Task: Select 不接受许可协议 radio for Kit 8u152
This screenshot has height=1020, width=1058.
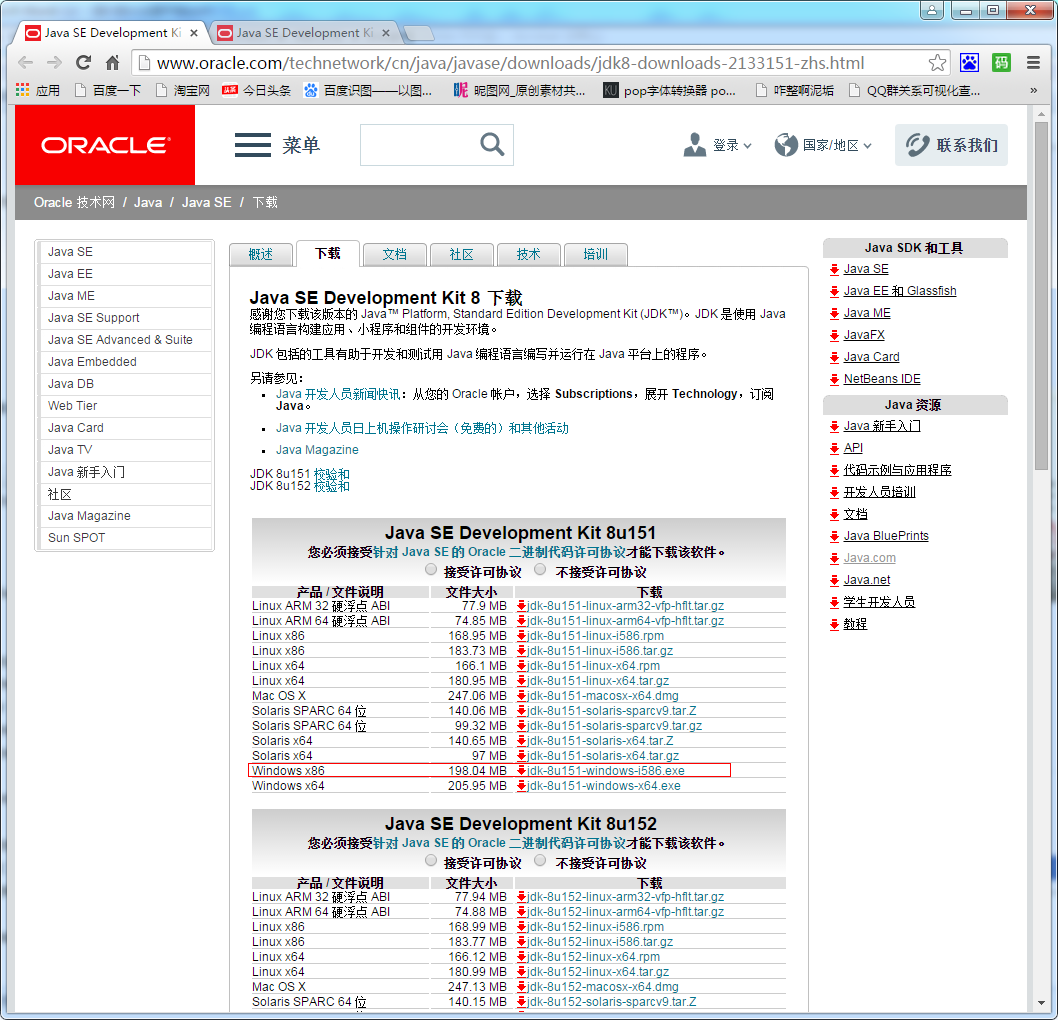Action: tap(540, 861)
